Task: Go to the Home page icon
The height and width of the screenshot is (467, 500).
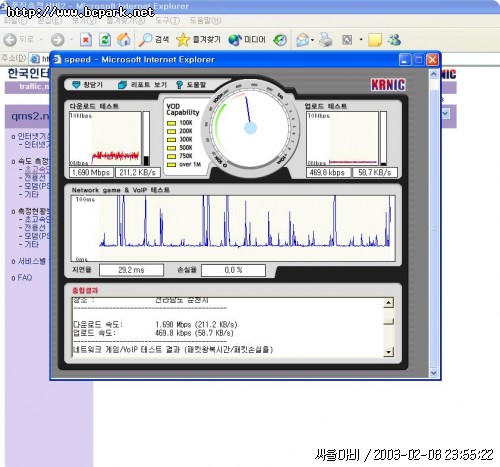Action: click(x=123, y=39)
